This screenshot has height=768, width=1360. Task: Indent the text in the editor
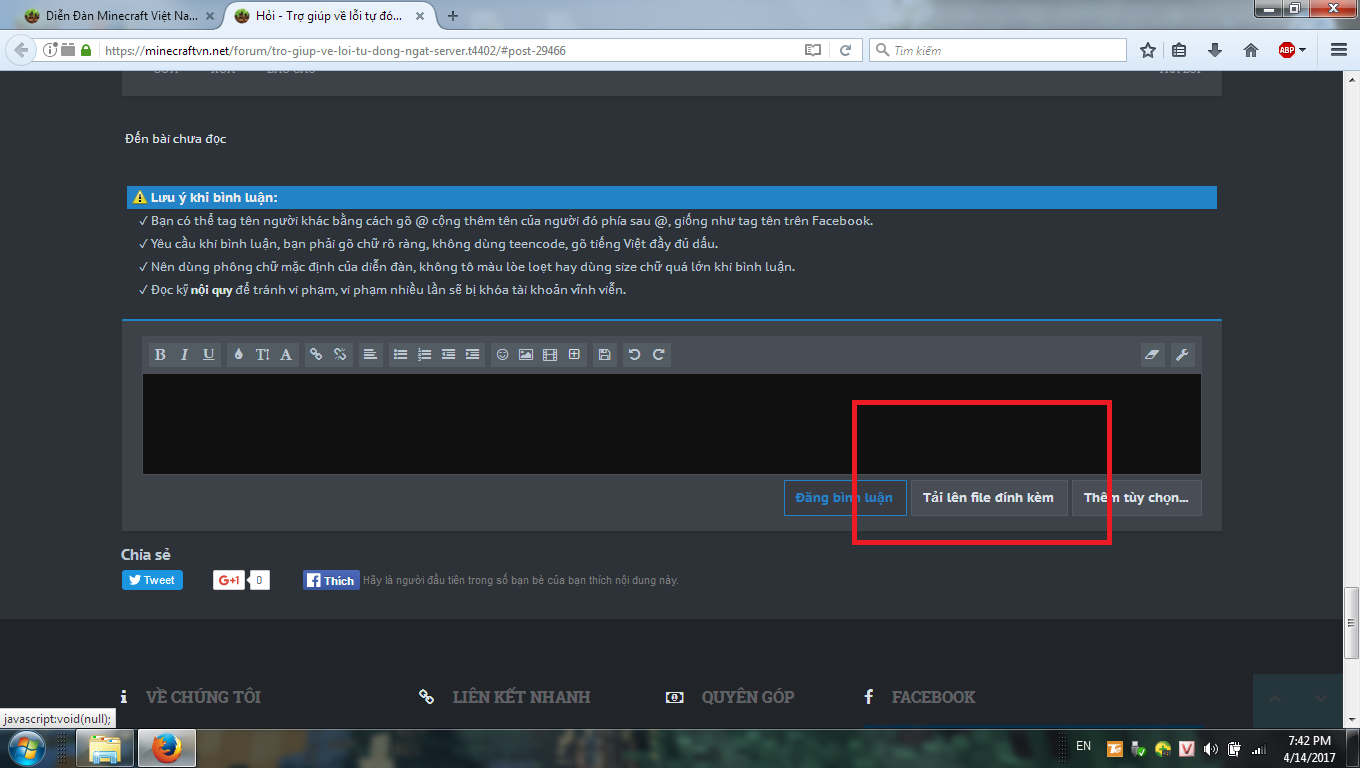click(x=472, y=354)
